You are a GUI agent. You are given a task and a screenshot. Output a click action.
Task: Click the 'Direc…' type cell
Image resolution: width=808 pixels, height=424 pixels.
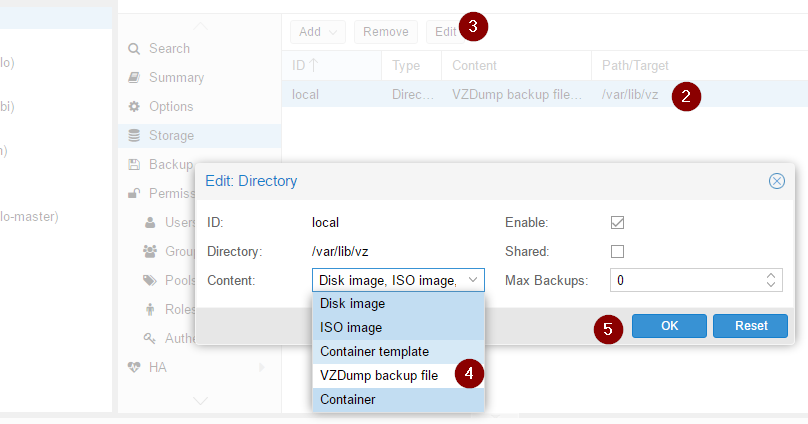click(413, 95)
